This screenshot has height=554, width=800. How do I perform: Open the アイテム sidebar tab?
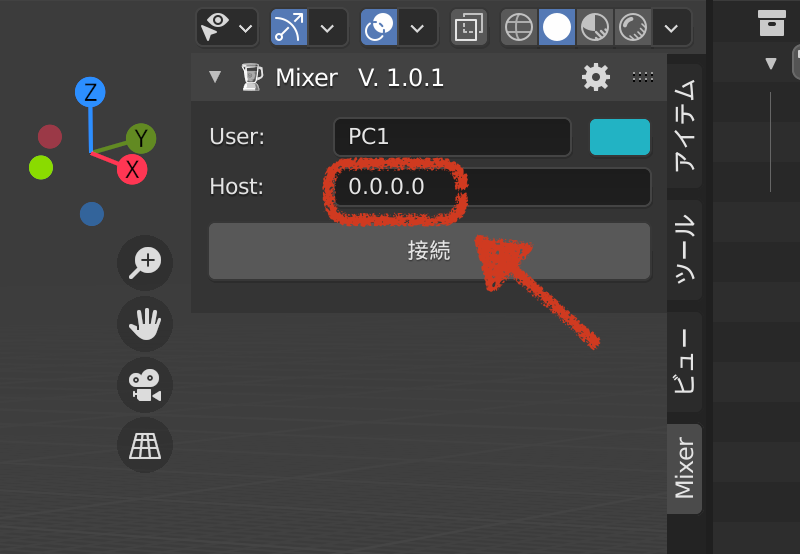tap(685, 126)
